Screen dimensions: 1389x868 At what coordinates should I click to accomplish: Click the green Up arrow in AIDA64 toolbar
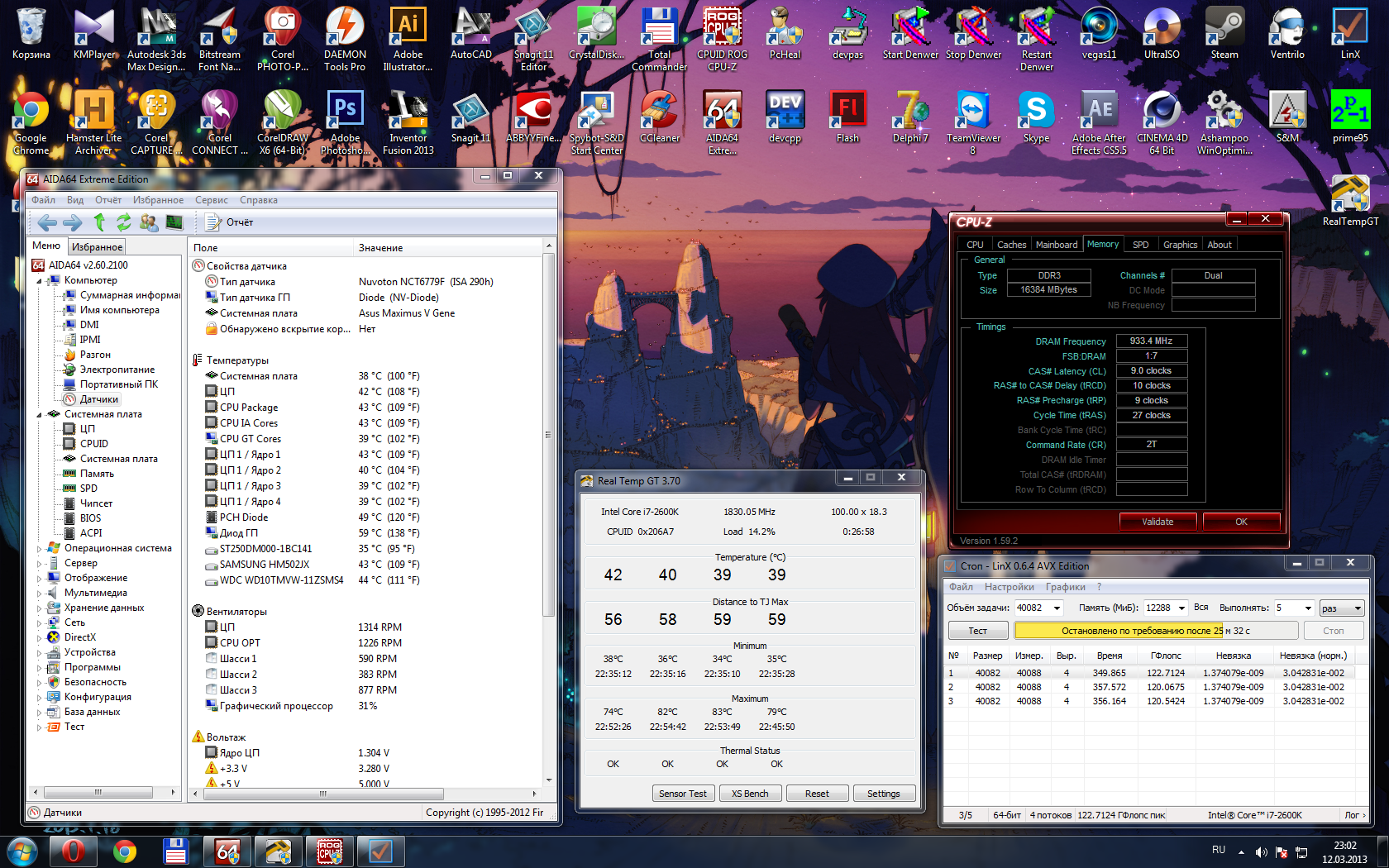99,222
